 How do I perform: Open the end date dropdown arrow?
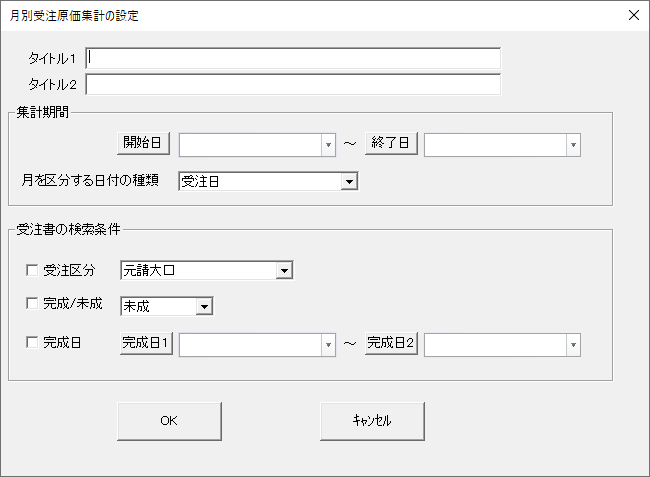(x=573, y=144)
